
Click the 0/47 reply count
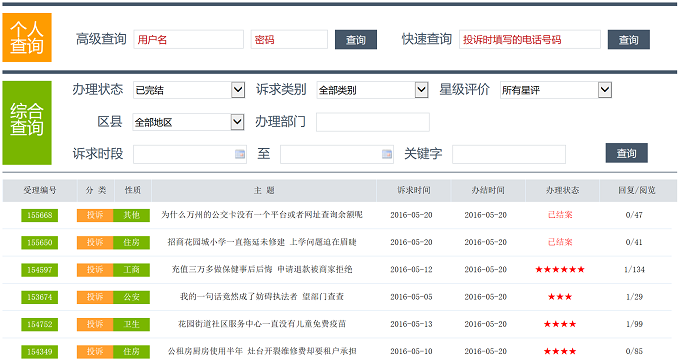tap(634, 215)
